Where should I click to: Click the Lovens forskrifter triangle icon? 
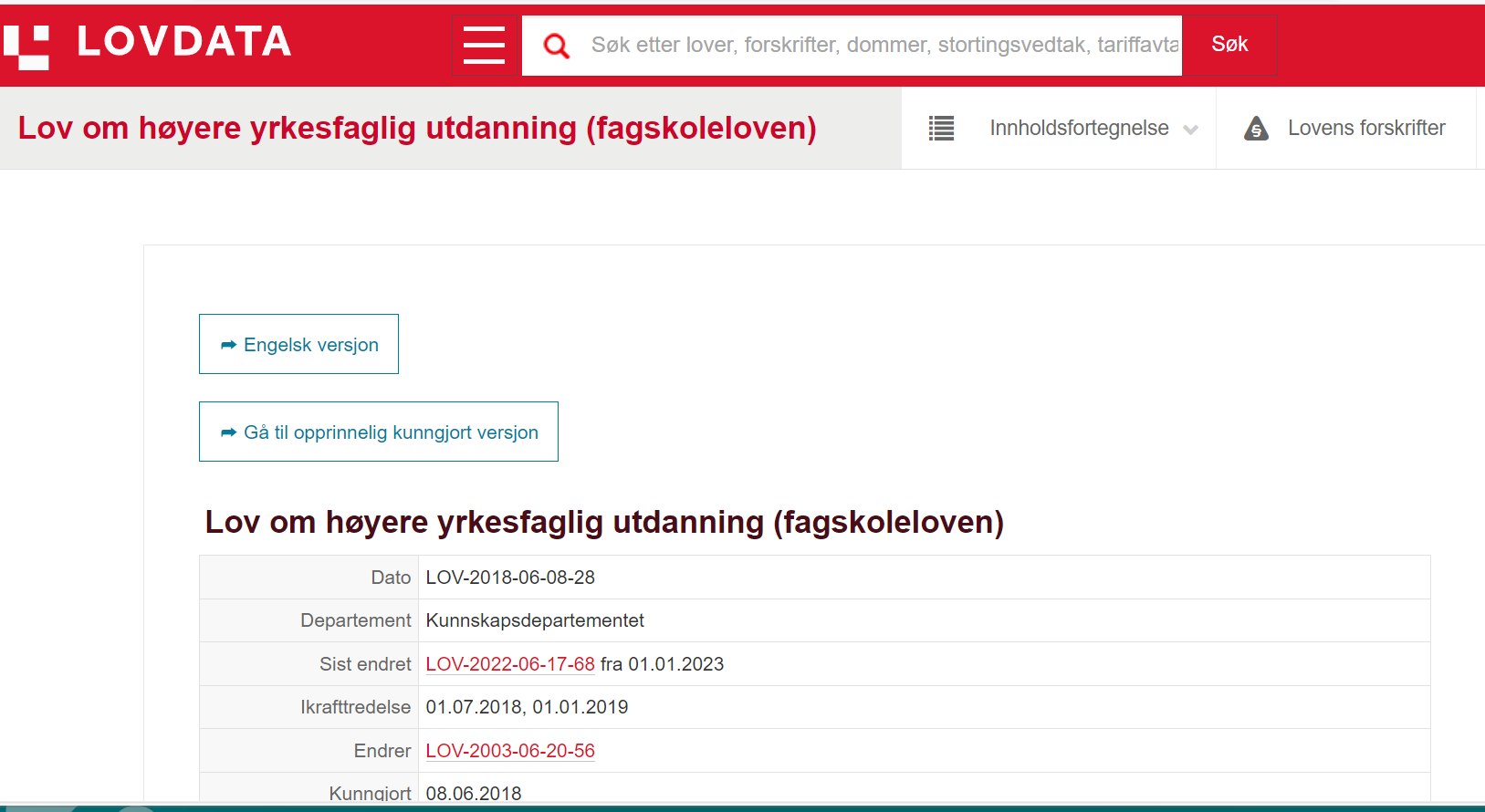[x=1256, y=129]
